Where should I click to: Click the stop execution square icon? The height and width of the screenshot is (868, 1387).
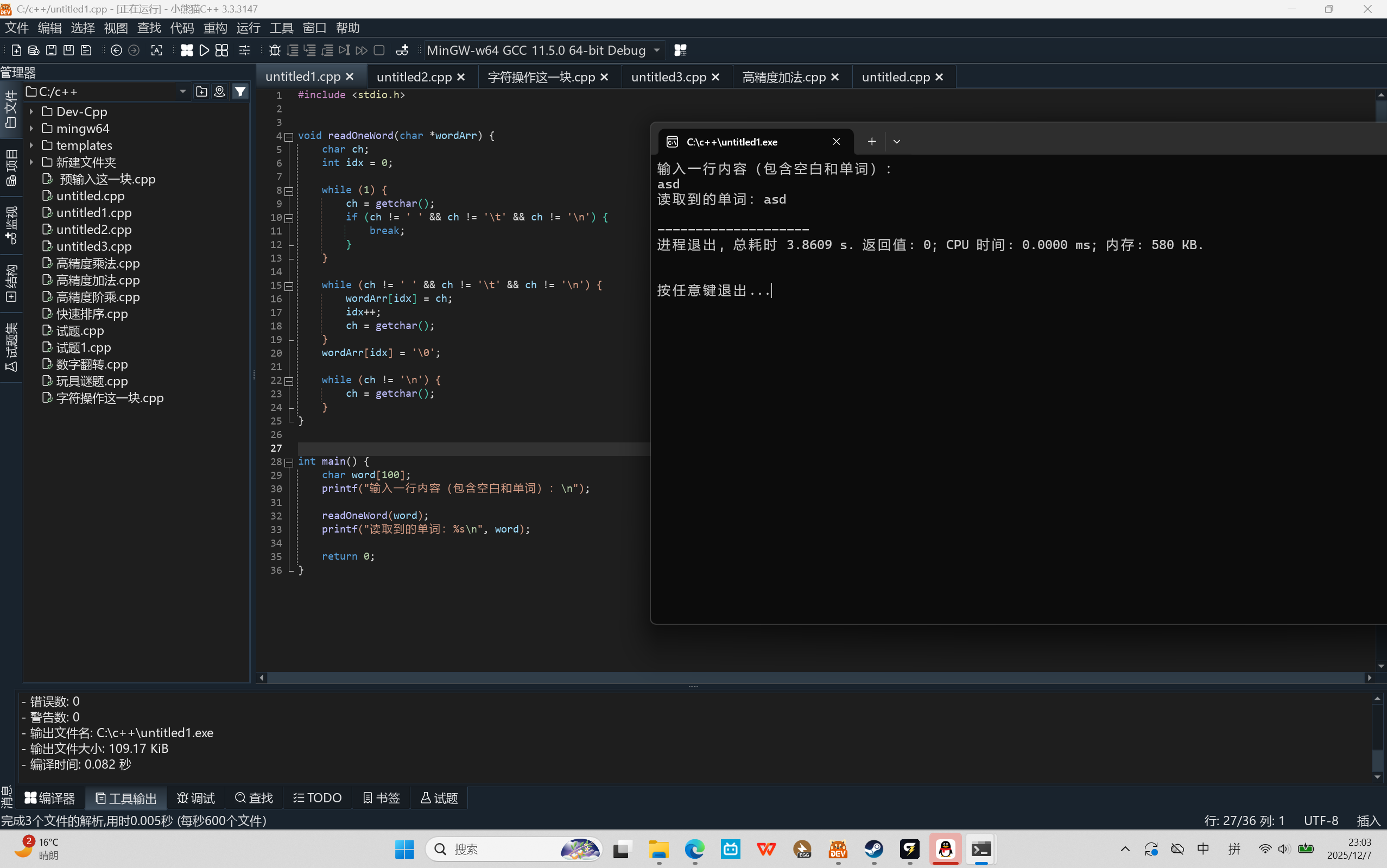point(379,50)
